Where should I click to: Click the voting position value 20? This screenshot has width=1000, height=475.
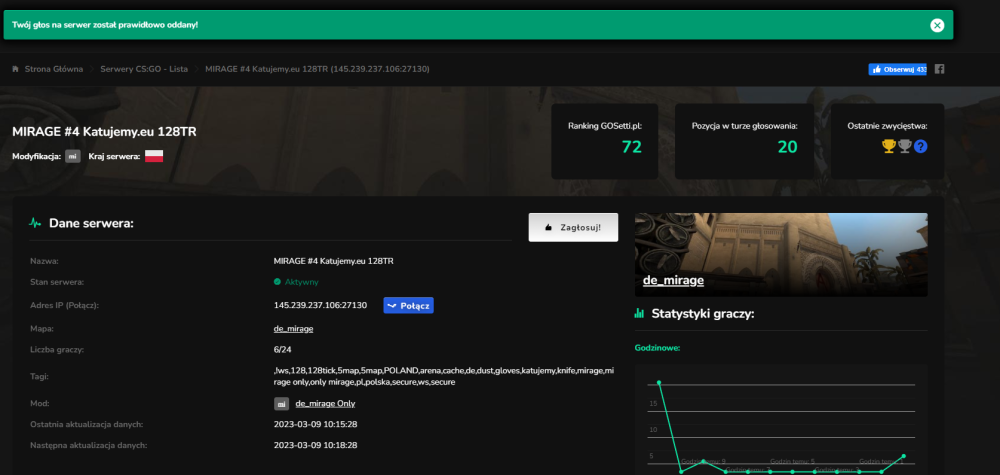[787, 147]
